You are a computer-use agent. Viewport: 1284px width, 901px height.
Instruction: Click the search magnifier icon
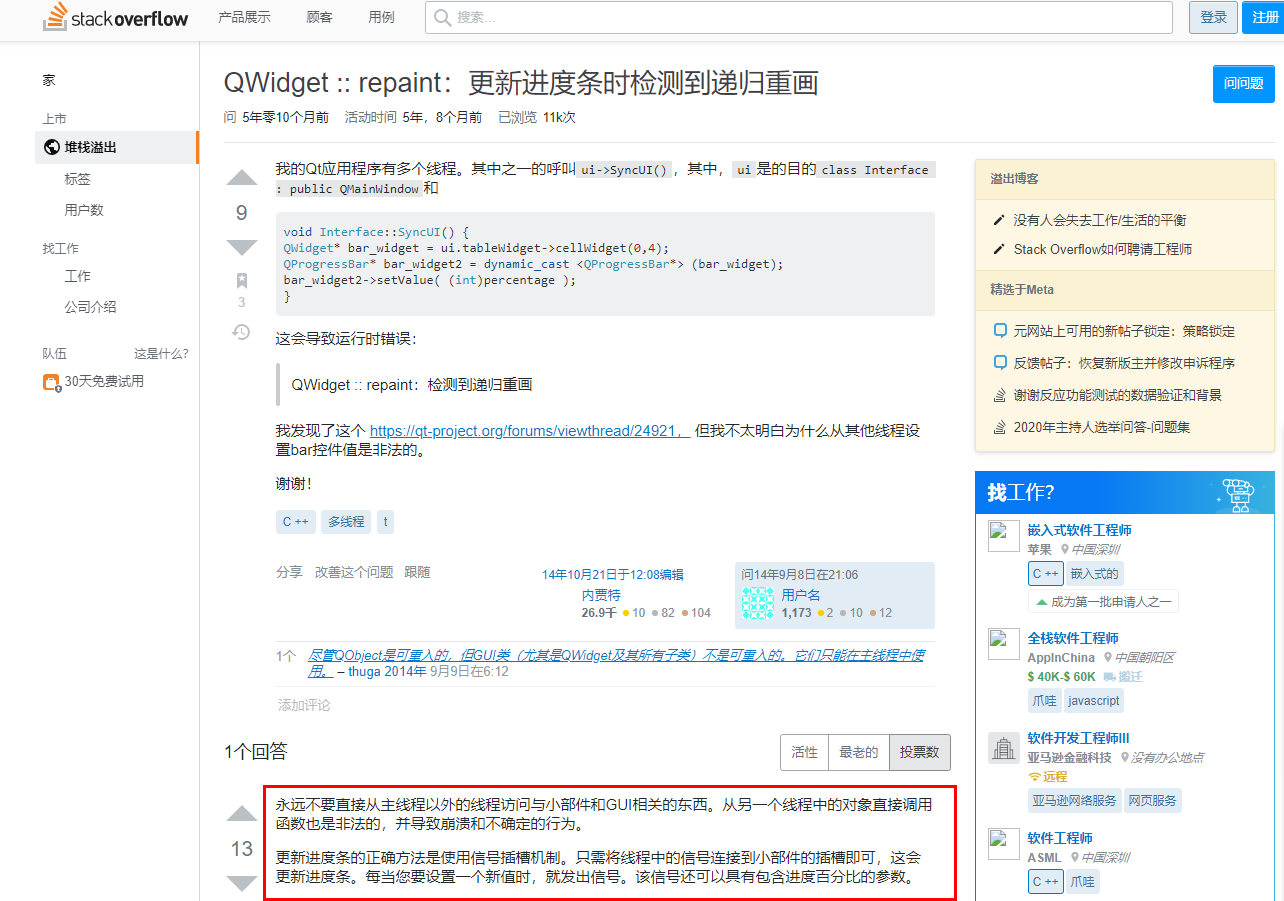point(440,17)
